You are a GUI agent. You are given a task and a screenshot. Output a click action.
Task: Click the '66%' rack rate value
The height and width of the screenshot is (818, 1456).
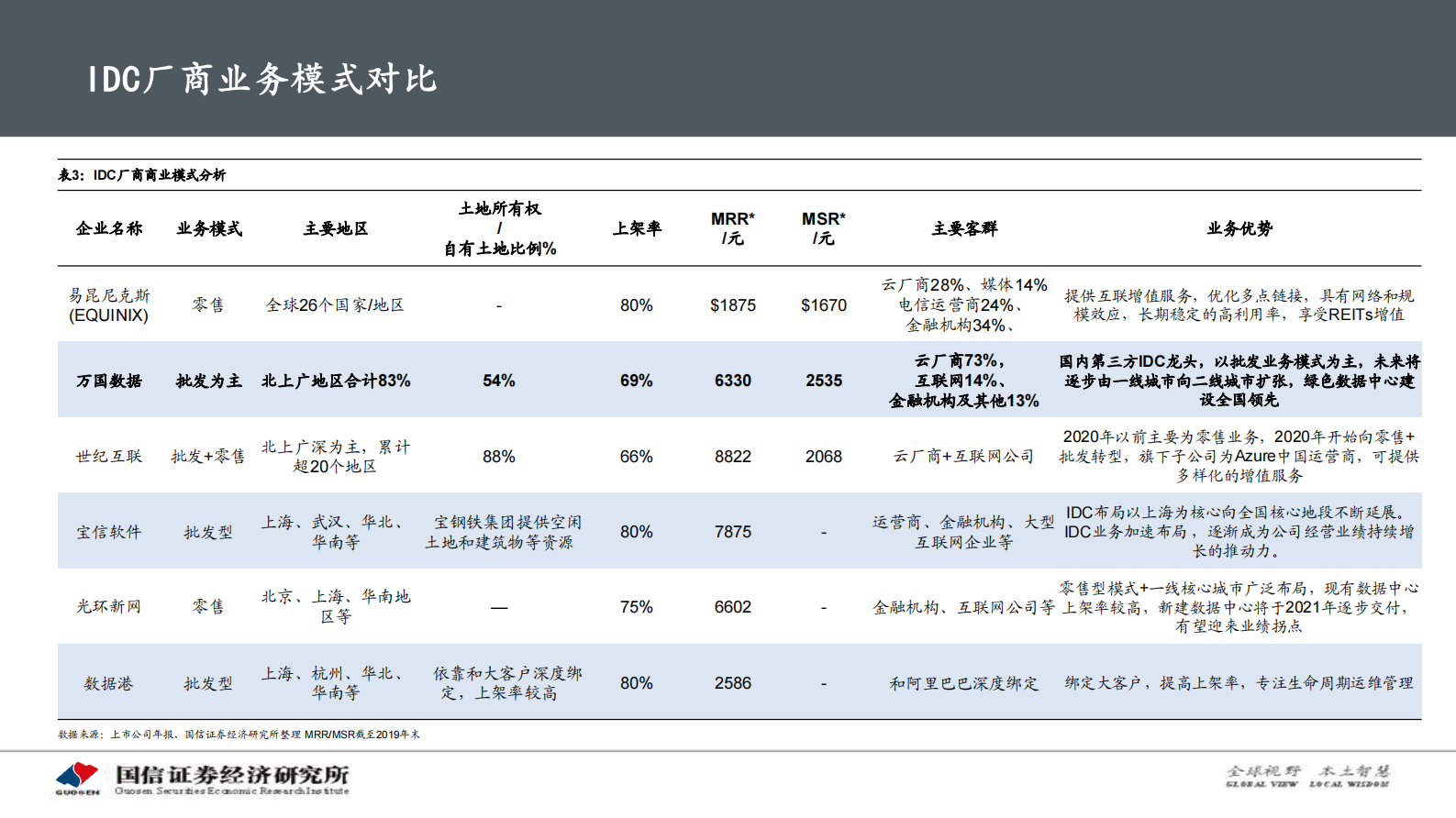tap(637, 457)
